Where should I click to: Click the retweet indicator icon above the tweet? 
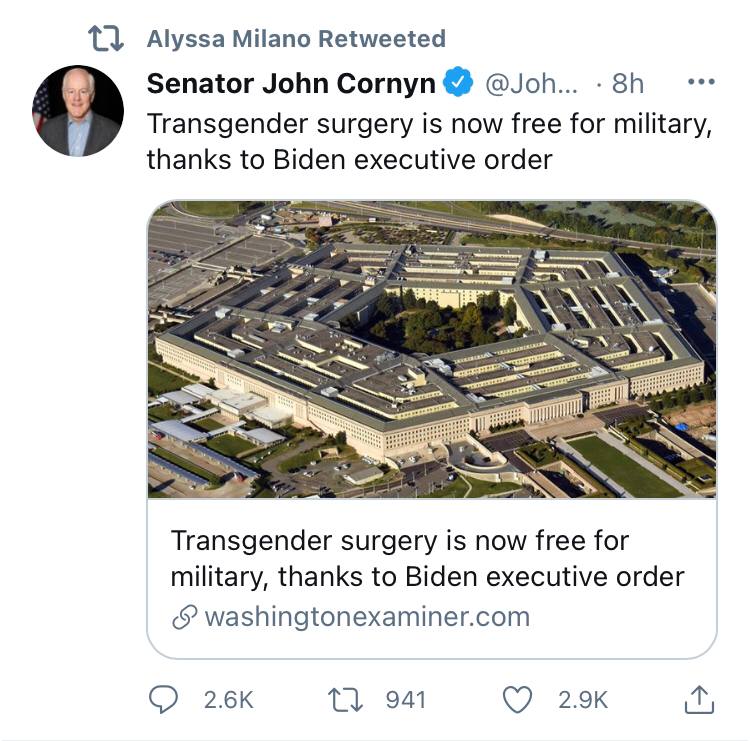(105, 39)
